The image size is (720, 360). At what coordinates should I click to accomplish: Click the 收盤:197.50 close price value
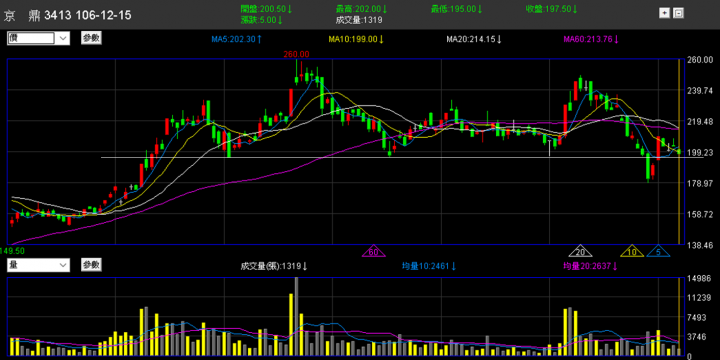pos(551,9)
